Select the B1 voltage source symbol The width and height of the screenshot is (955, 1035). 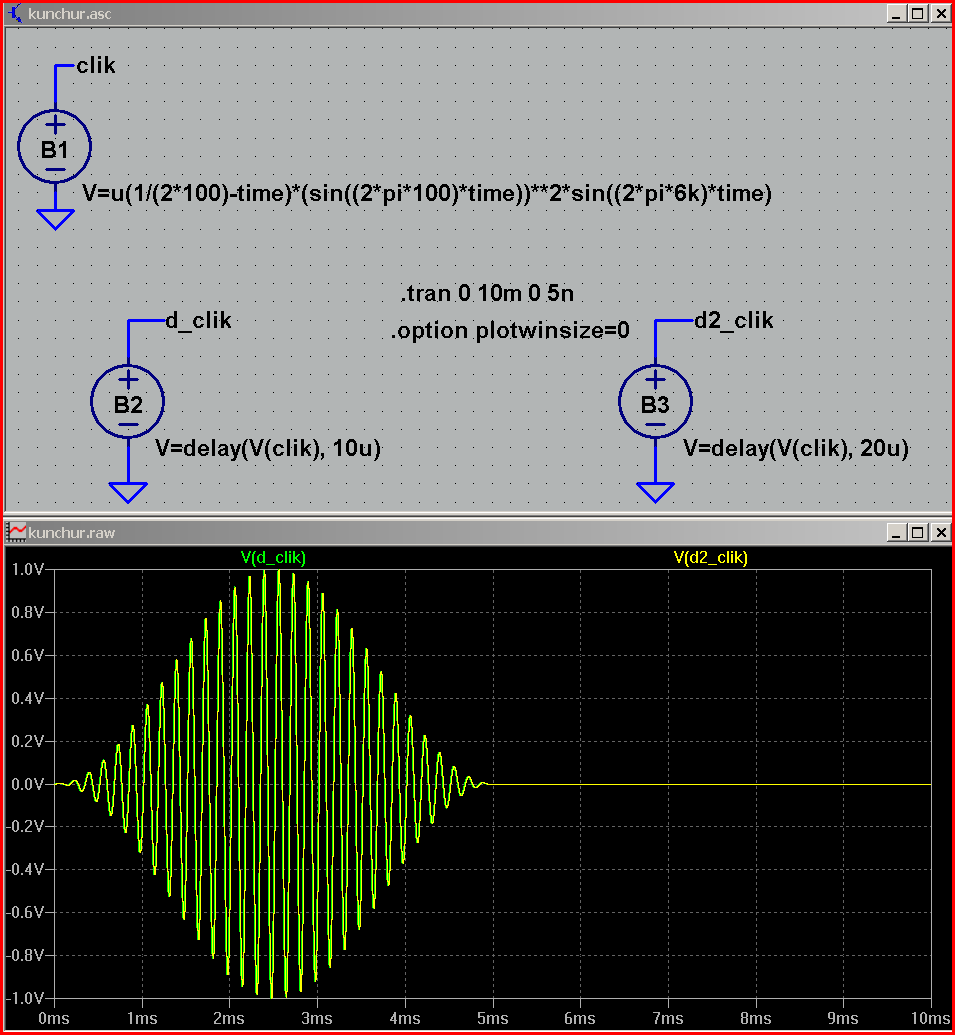coord(55,147)
